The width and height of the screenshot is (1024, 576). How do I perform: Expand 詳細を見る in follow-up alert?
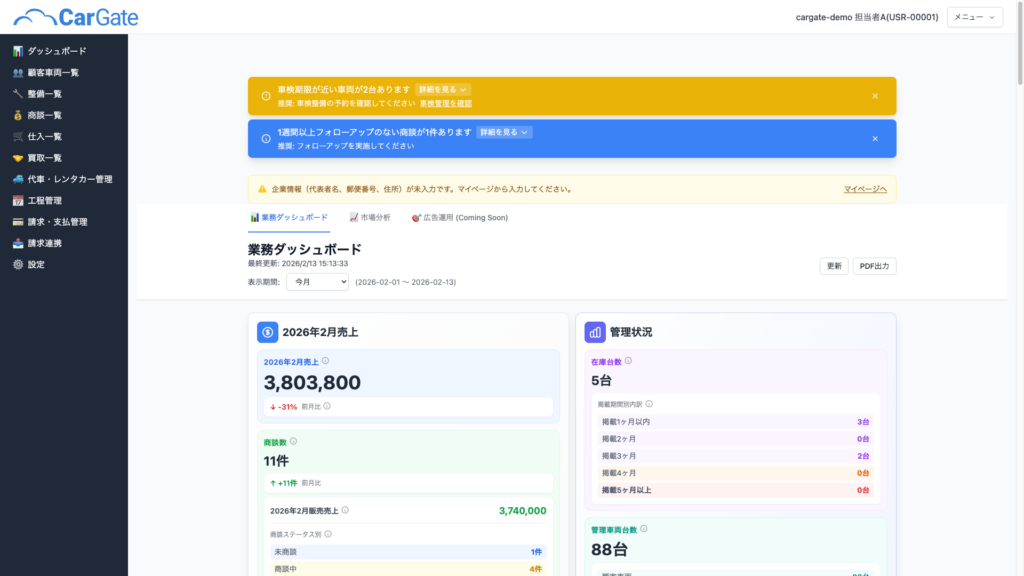pos(504,132)
